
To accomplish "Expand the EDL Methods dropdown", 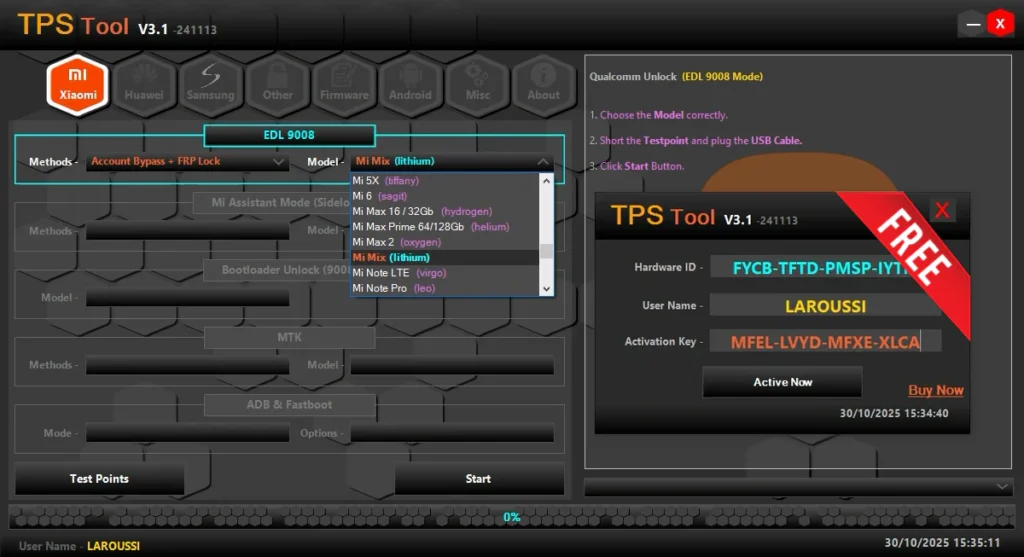I will (187, 161).
